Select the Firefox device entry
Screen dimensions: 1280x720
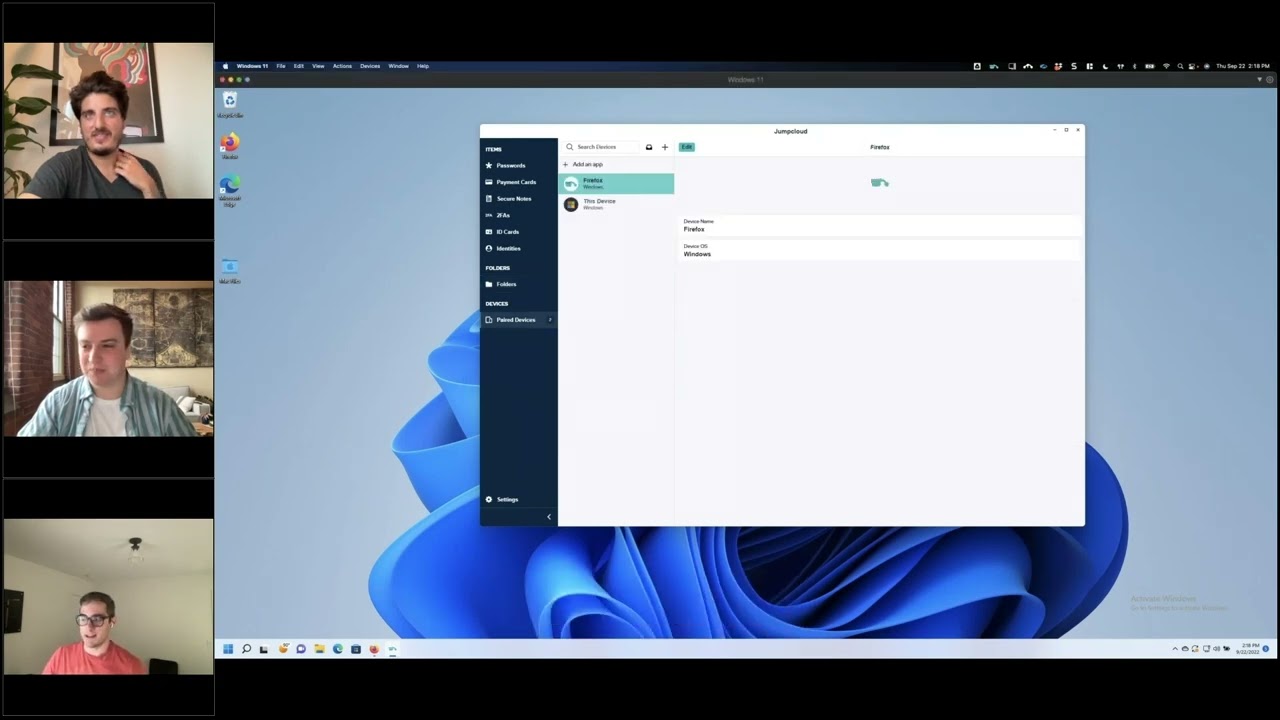(x=616, y=183)
